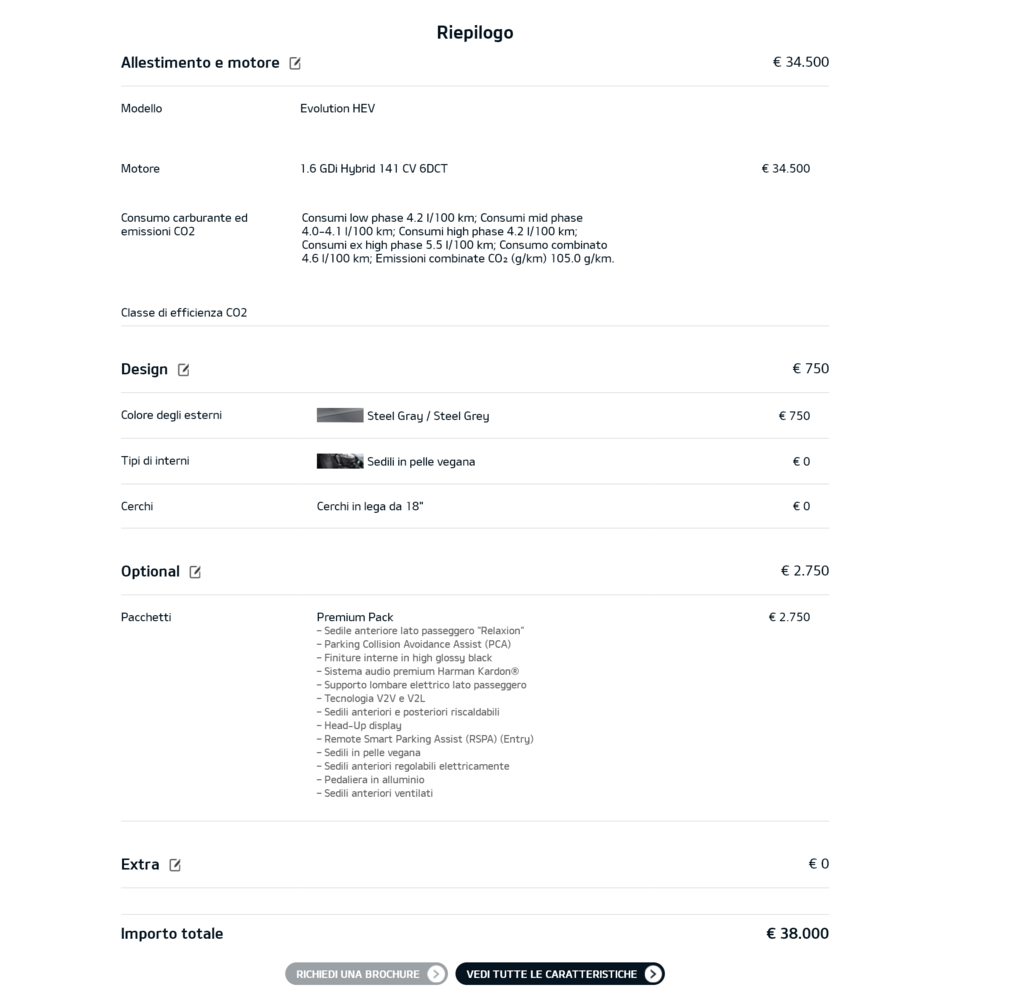Click arrow icon on Vedi tutte le caratteristiche
This screenshot has width=1028, height=1000.
pos(652,974)
